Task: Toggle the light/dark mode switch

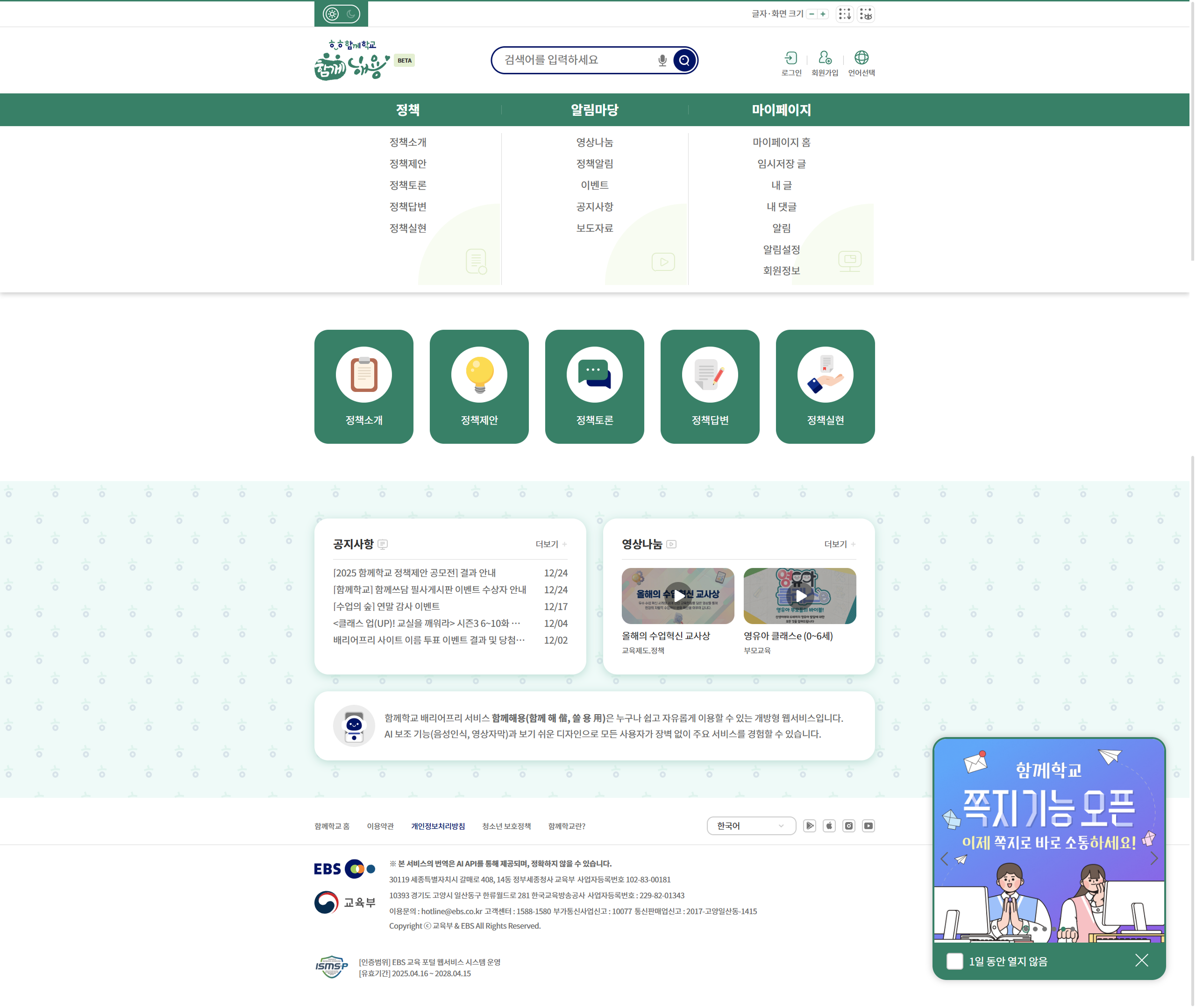Action: click(341, 14)
